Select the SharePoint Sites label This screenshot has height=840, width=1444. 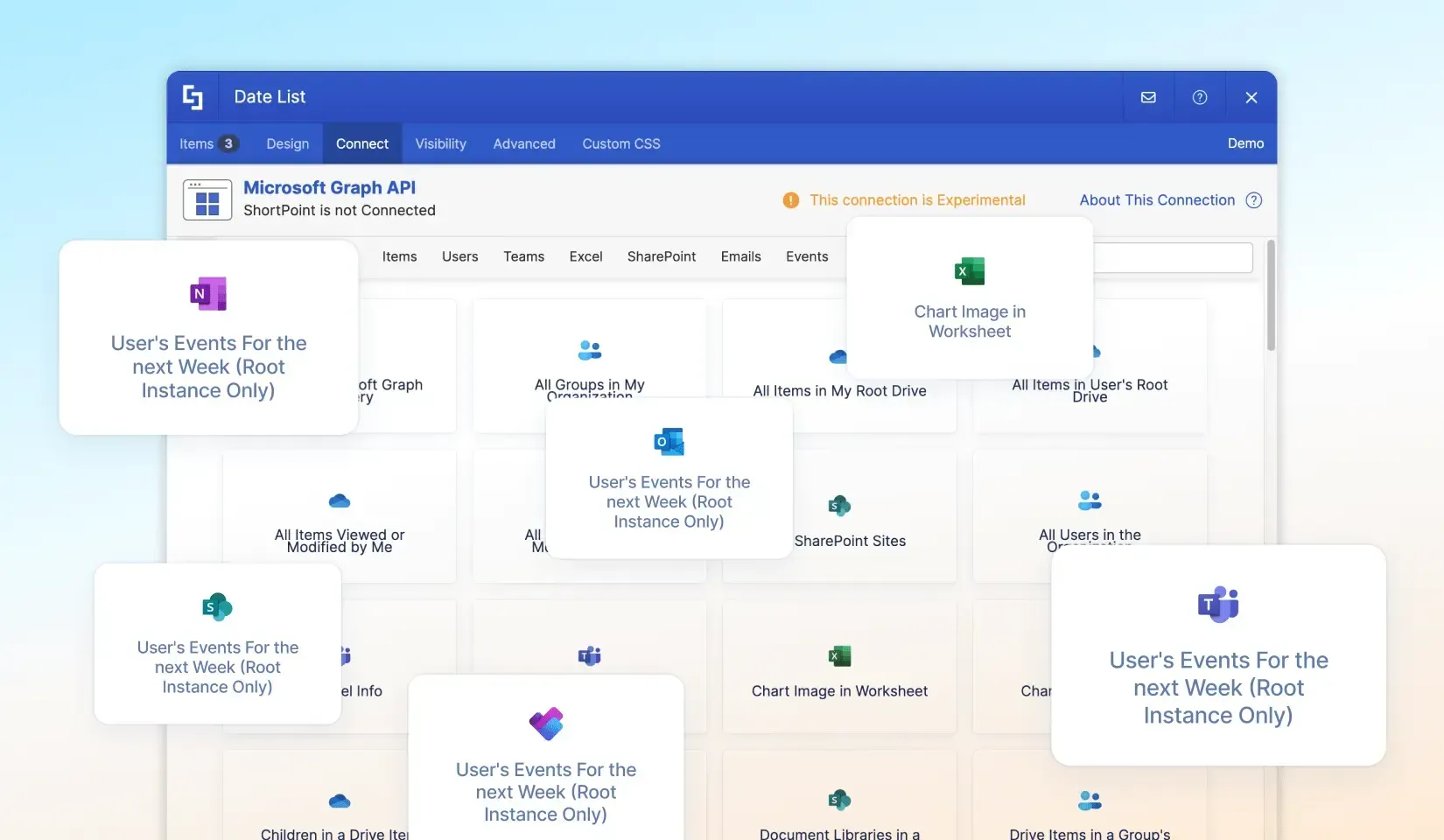[x=850, y=541]
